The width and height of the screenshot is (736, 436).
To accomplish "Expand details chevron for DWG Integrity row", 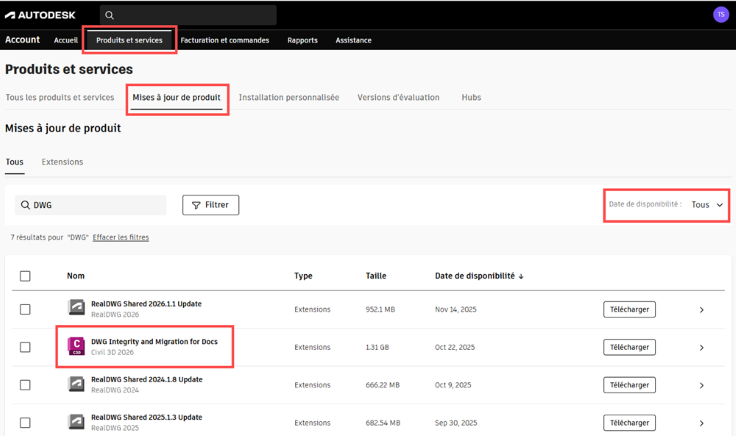I will (x=702, y=348).
